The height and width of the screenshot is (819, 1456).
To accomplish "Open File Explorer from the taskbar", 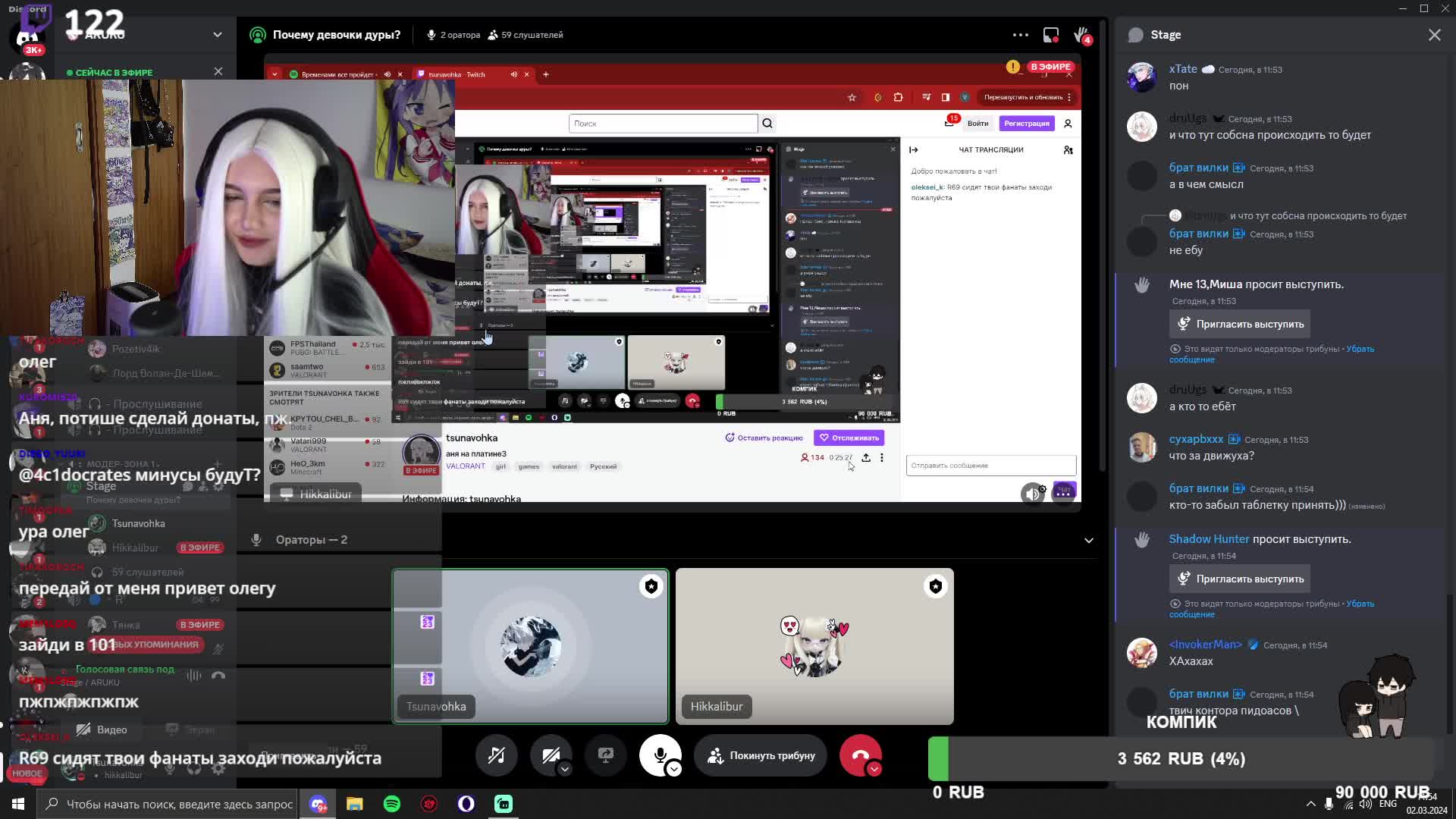I will tap(354, 804).
